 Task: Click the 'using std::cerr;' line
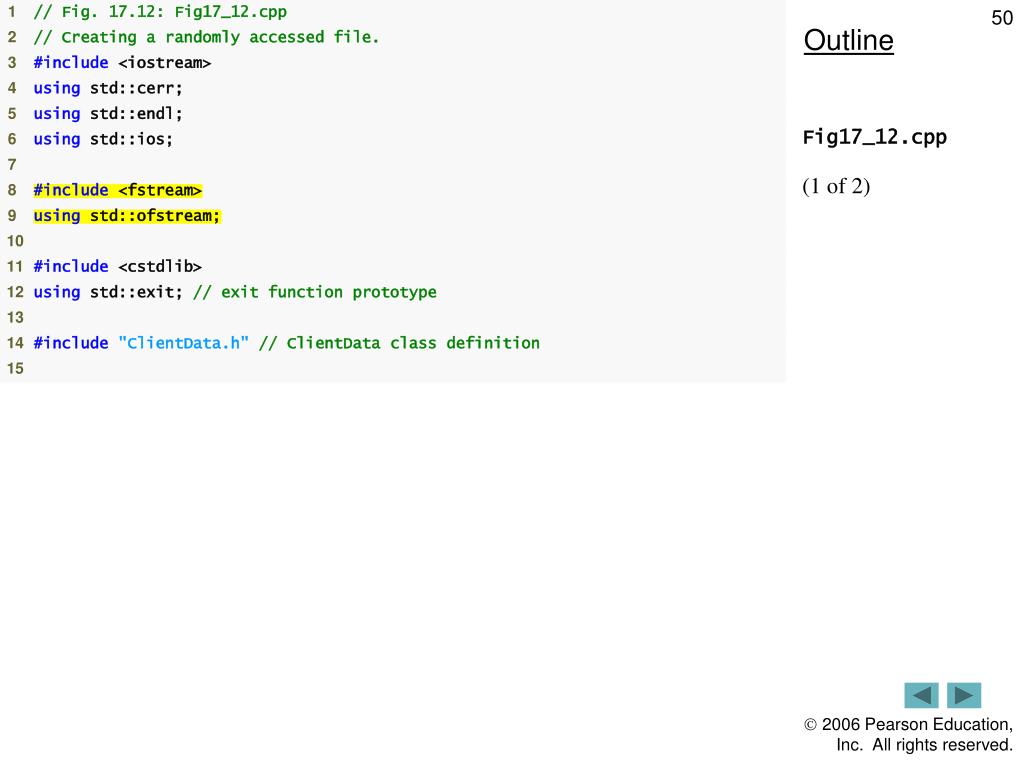coord(108,88)
